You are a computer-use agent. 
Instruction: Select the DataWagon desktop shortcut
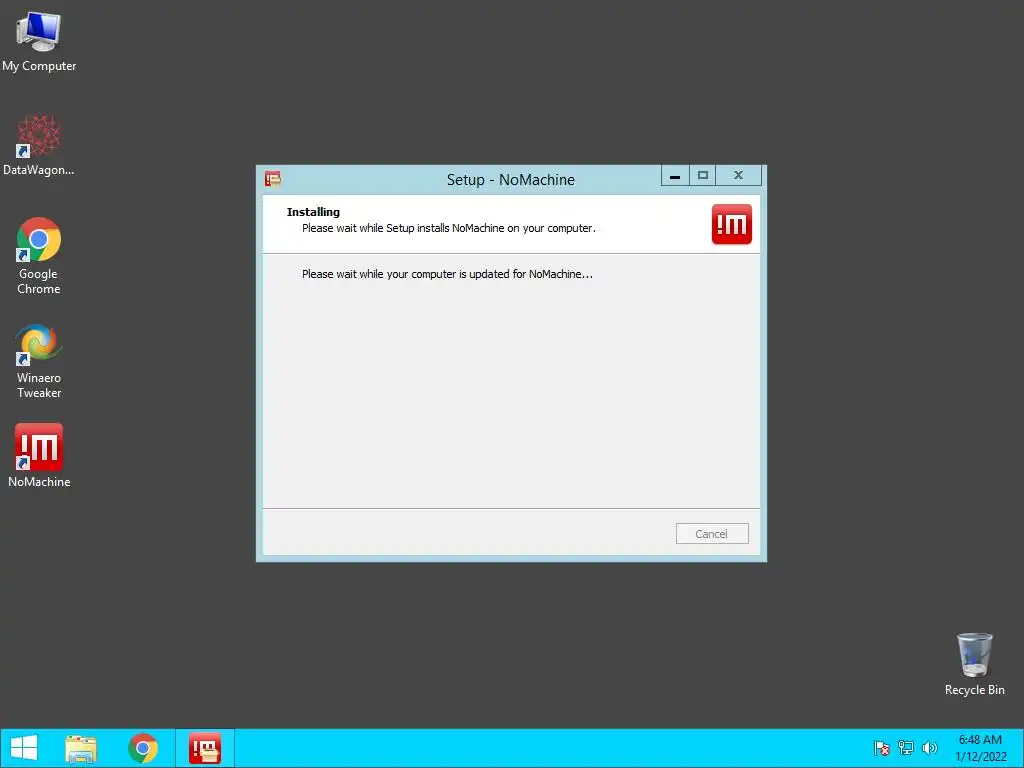tap(39, 145)
